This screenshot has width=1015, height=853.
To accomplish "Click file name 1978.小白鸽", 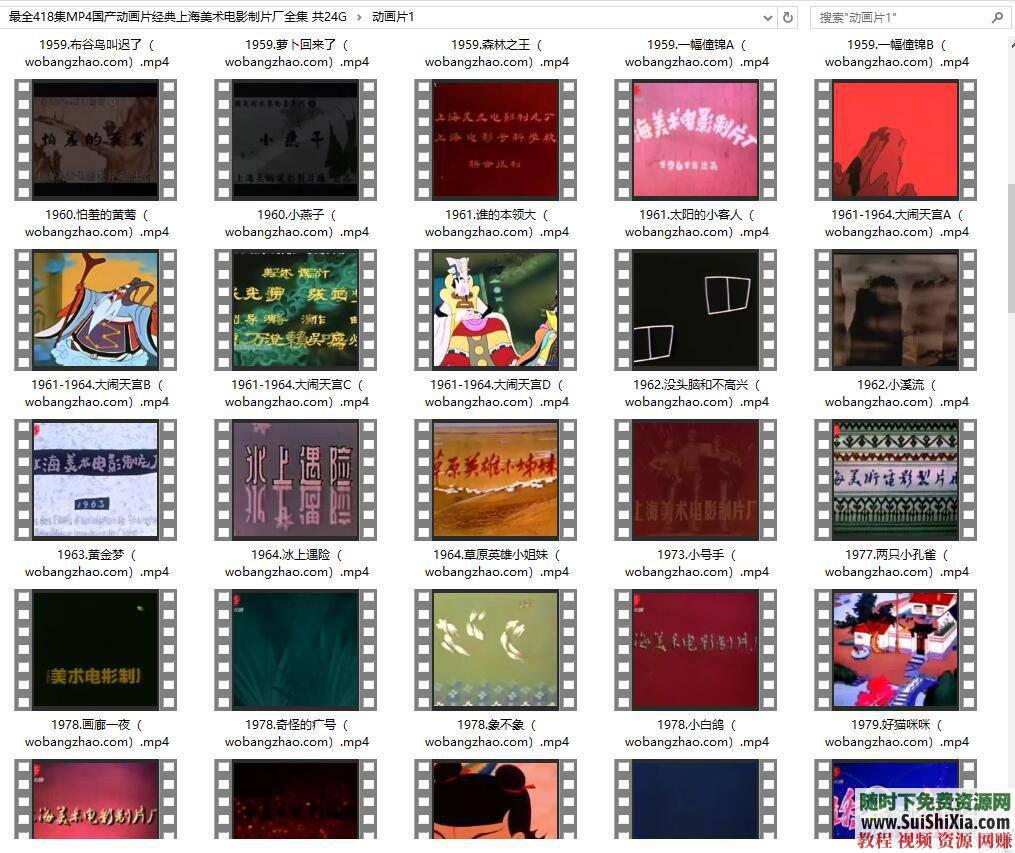I will (x=697, y=734).
